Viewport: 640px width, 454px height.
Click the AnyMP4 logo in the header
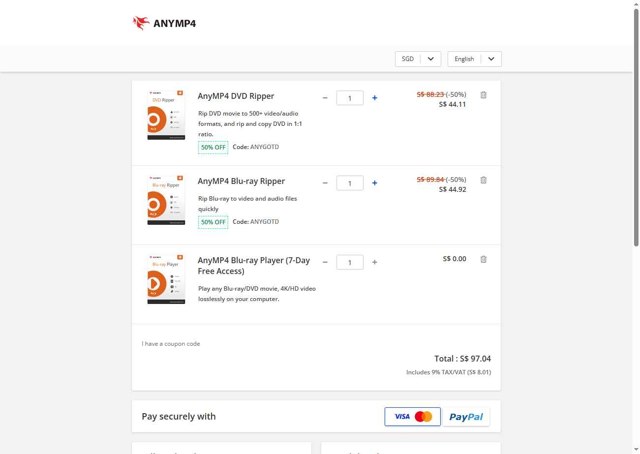(x=164, y=23)
